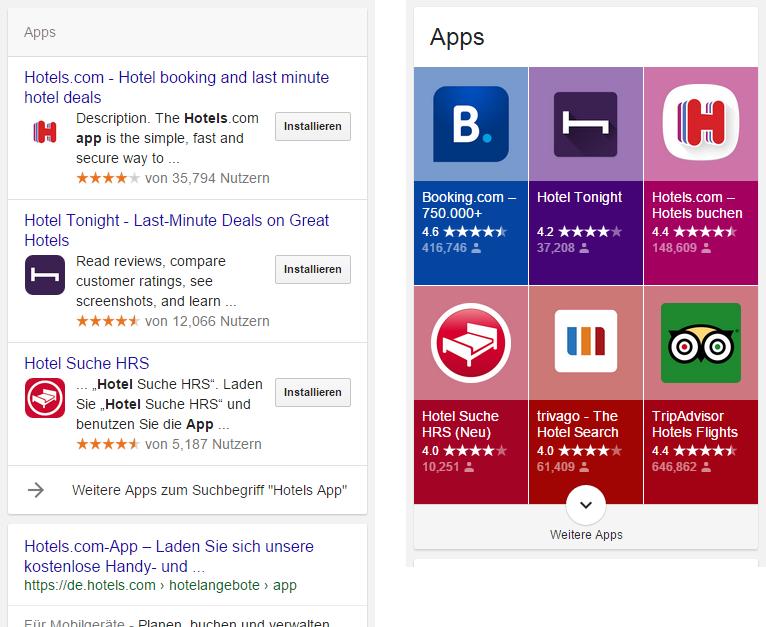Click von 35,794 Nutzern rating text
The image size is (766, 627).
tap(207, 178)
